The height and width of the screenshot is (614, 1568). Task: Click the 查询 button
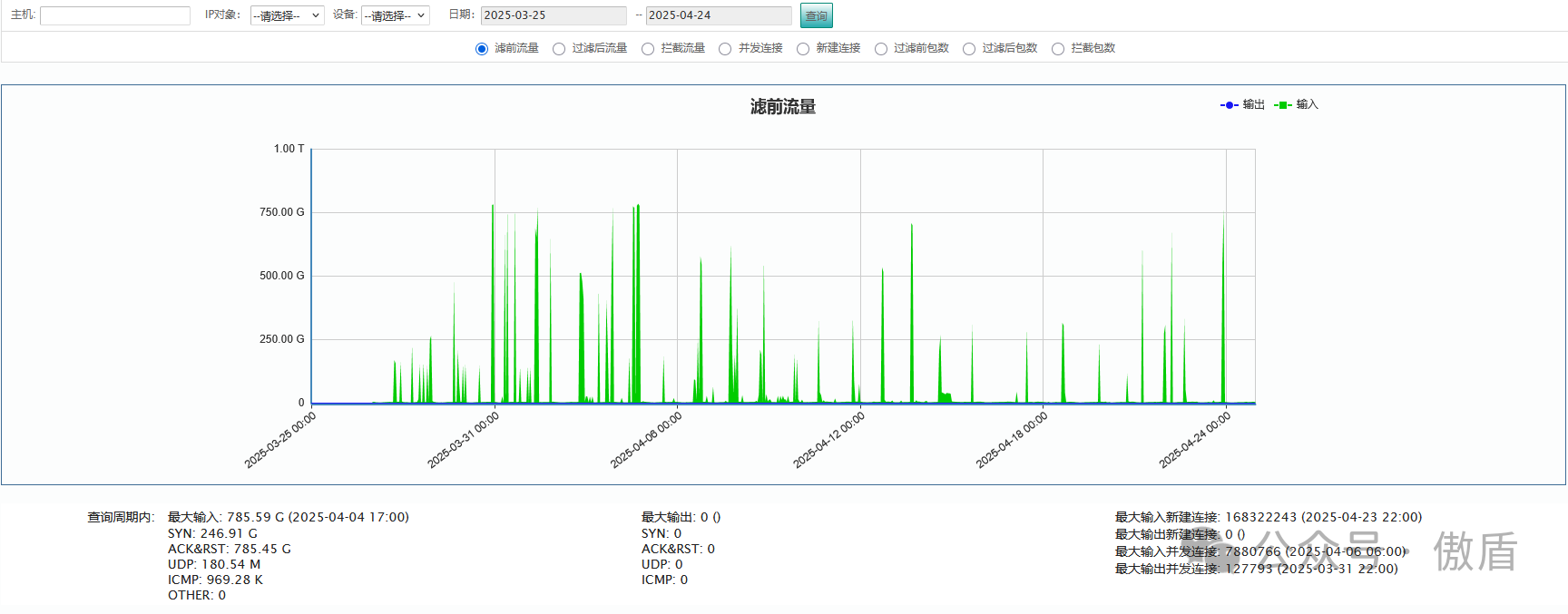point(816,15)
